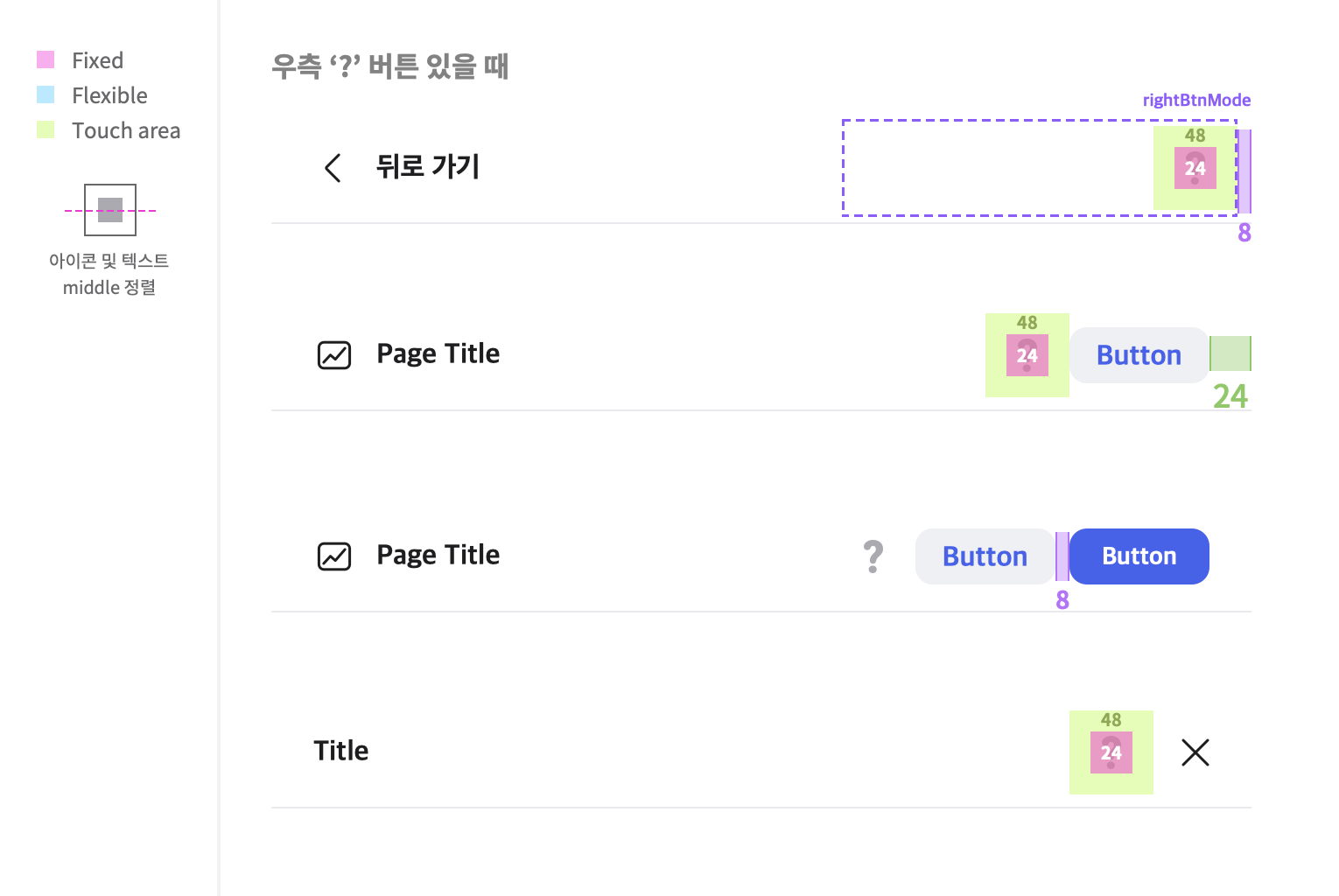Click the chart icon in the two-button header

[334, 556]
